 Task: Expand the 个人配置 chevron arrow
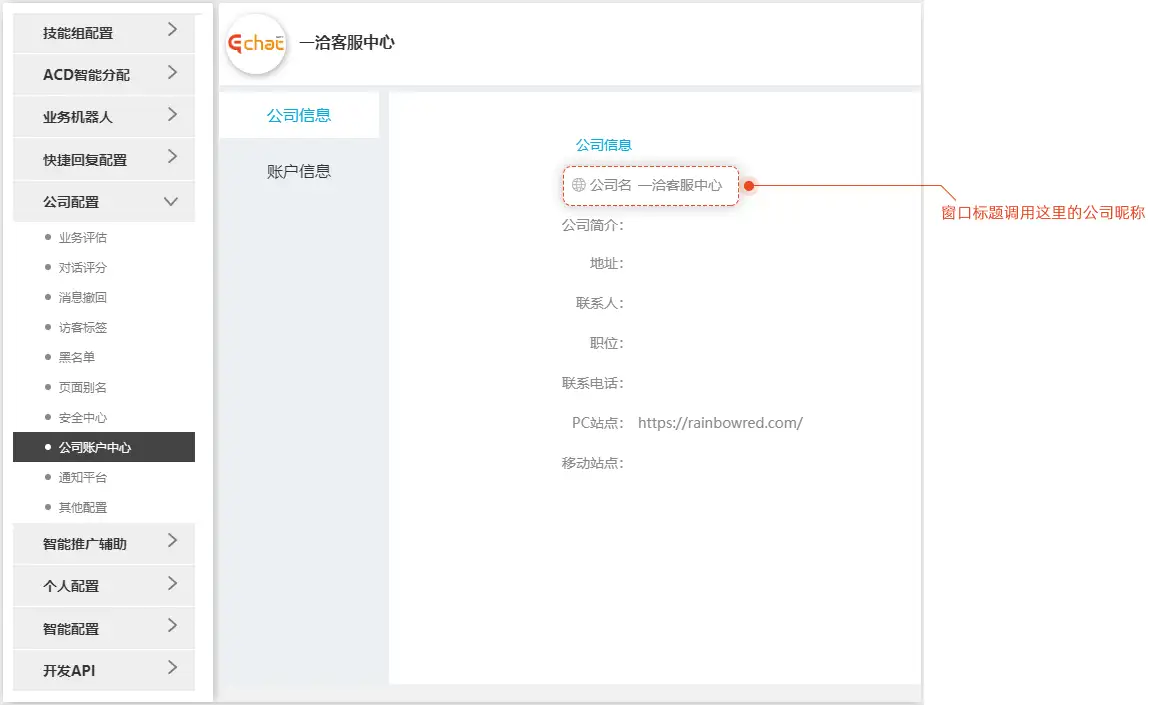[172, 584]
